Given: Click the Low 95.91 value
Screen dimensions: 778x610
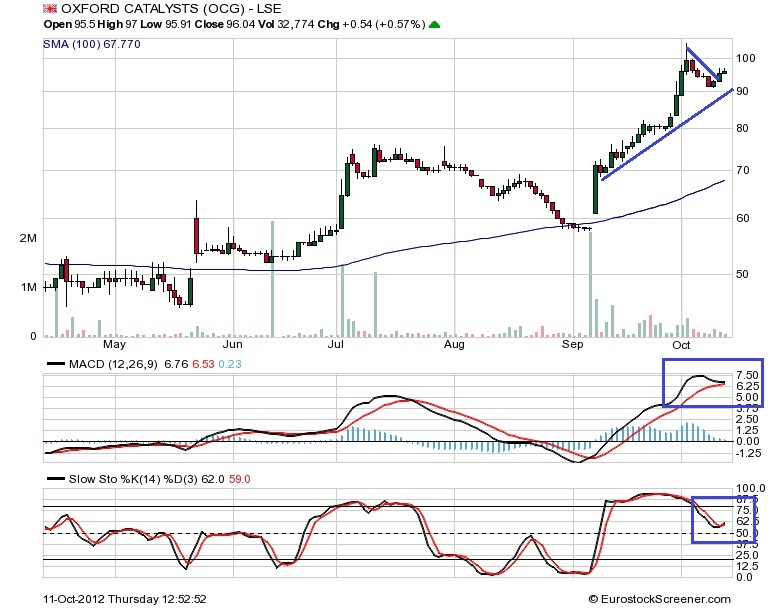Looking at the screenshot, I should pos(164,24).
